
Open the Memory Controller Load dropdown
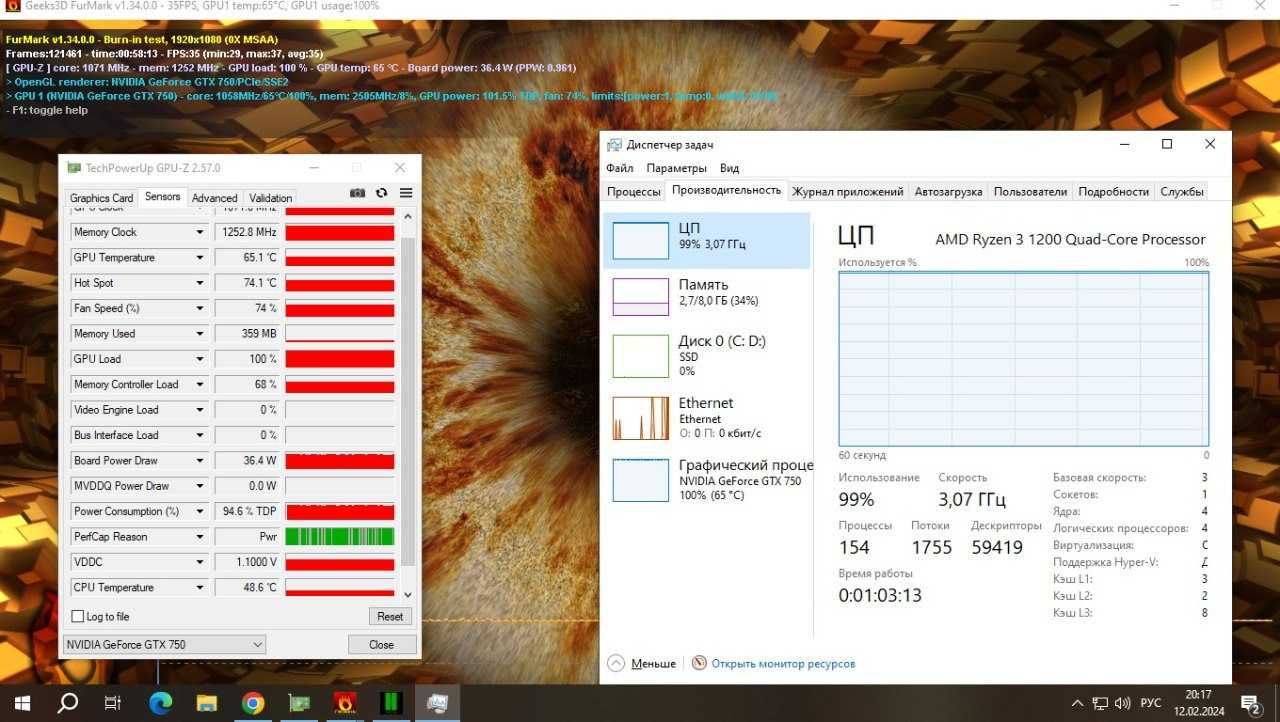199,384
